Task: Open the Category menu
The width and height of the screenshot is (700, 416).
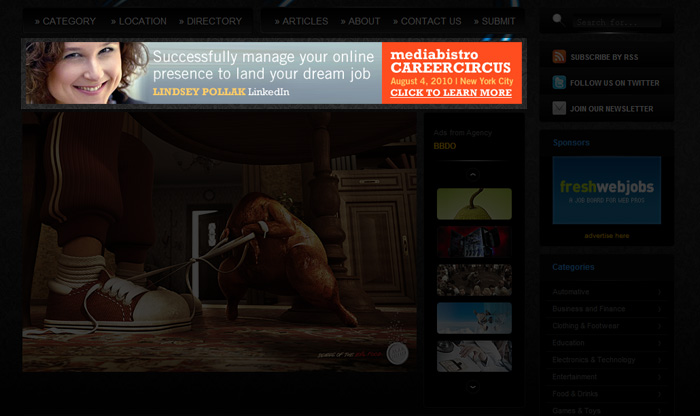Action: click(x=65, y=21)
